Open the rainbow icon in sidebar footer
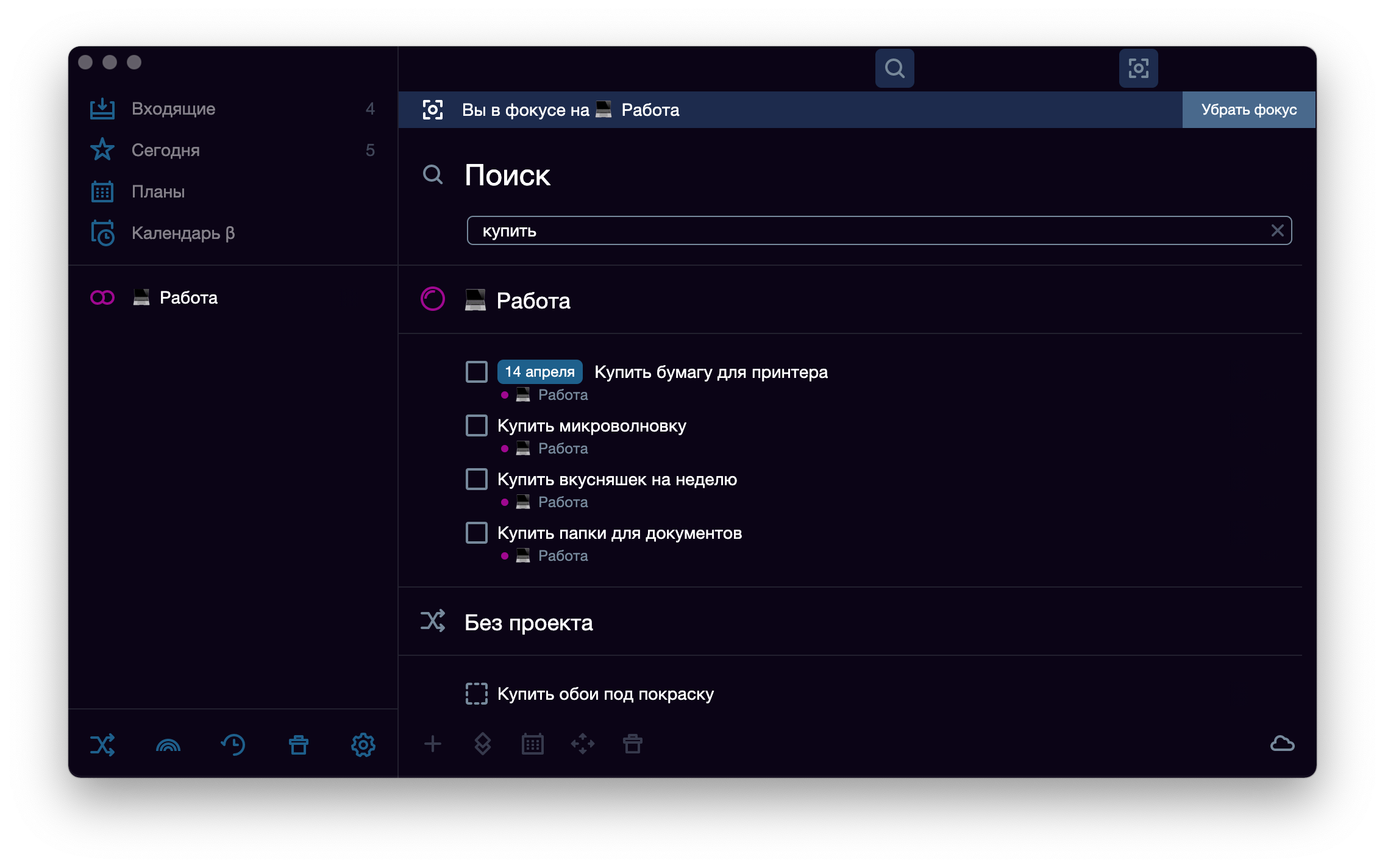 point(168,744)
